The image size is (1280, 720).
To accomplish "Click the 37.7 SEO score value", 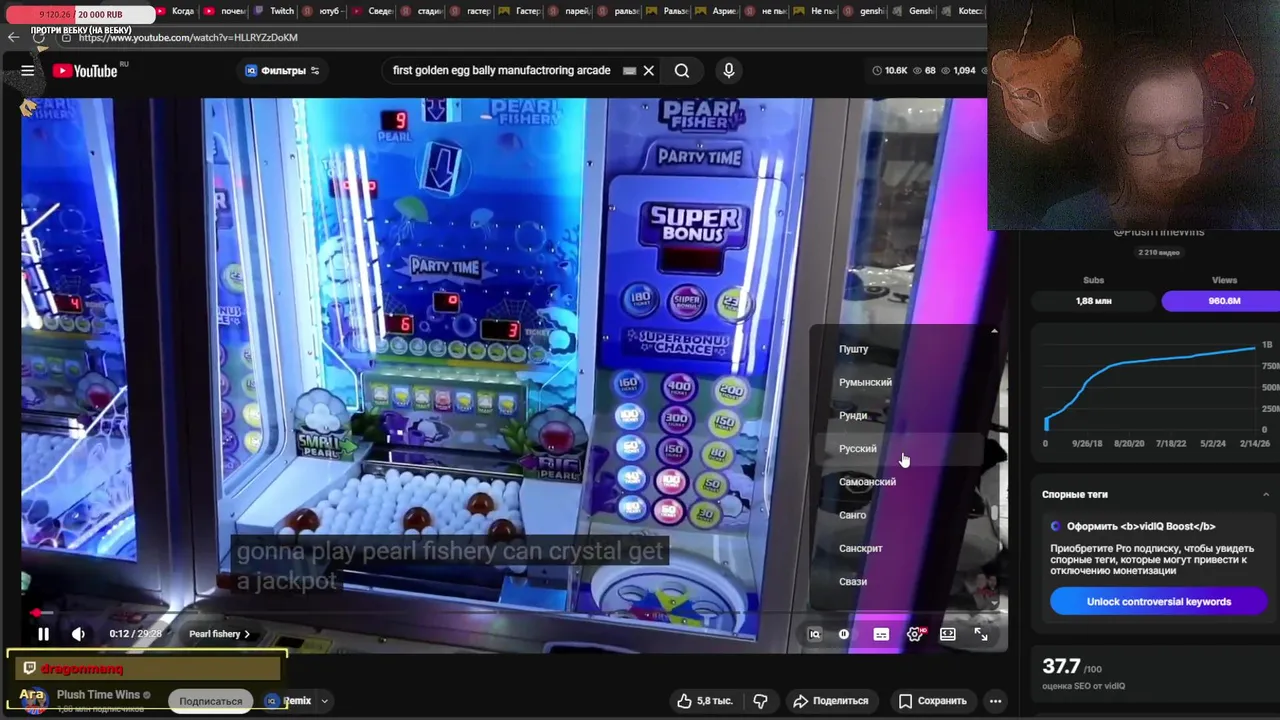I will [x=1061, y=666].
